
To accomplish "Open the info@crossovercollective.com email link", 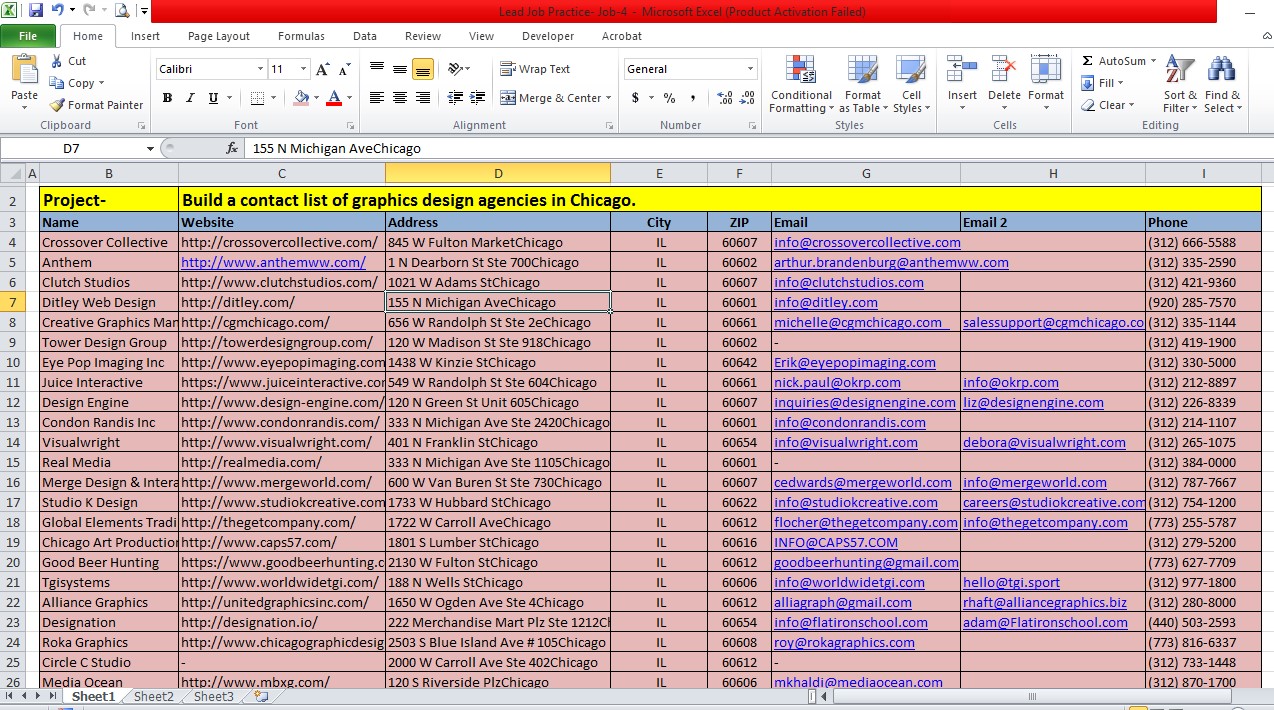I will pyautogui.click(x=866, y=242).
